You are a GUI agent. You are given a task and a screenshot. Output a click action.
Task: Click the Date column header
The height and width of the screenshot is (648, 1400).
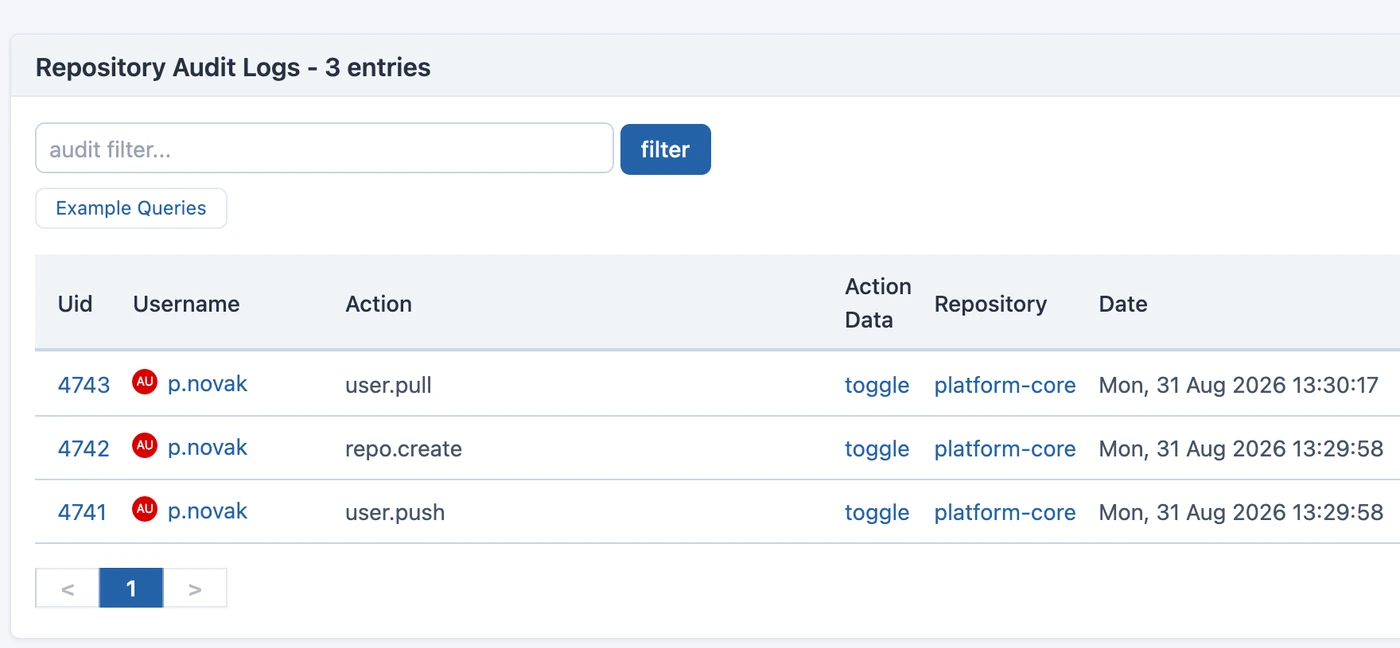click(x=1123, y=303)
